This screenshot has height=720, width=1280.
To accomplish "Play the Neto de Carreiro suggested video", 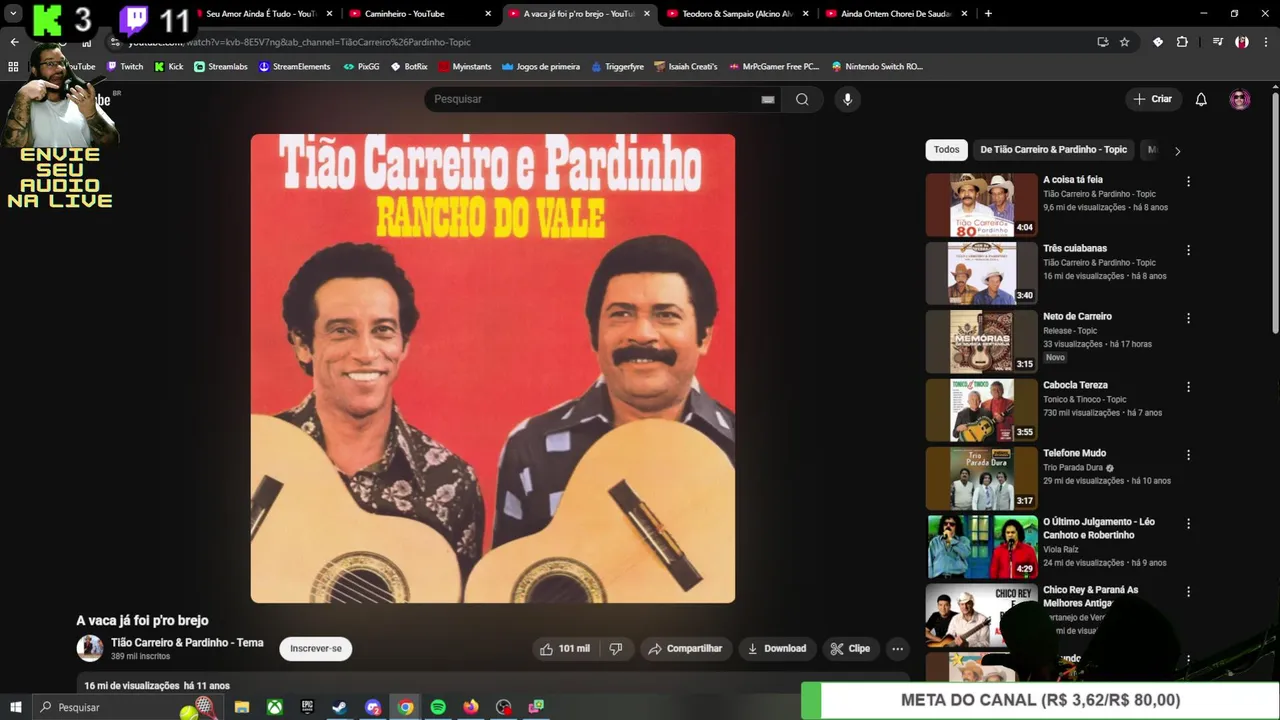I will coord(982,342).
